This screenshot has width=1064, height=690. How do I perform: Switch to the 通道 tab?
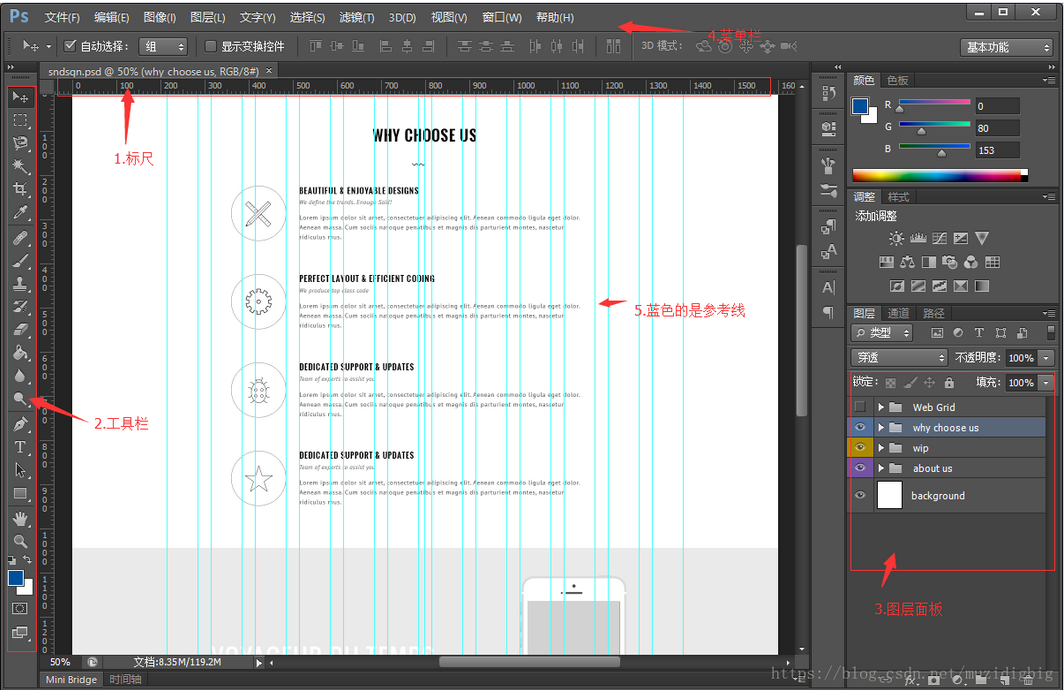(898, 313)
